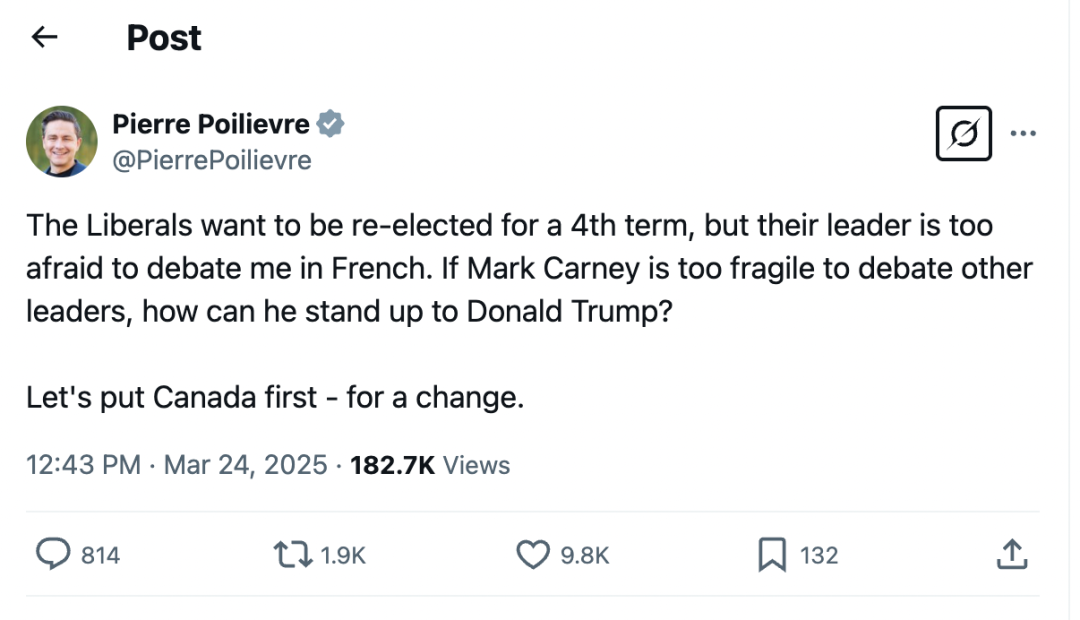Open the Grok explain-post icon

tap(963, 133)
